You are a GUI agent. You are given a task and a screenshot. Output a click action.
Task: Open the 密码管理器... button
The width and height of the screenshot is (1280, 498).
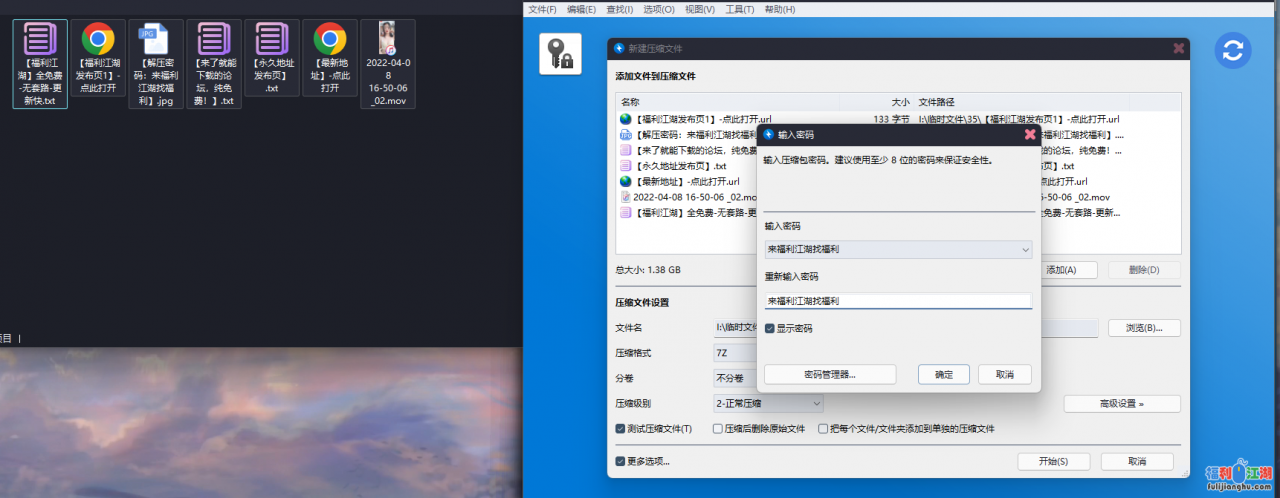[829, 374]
